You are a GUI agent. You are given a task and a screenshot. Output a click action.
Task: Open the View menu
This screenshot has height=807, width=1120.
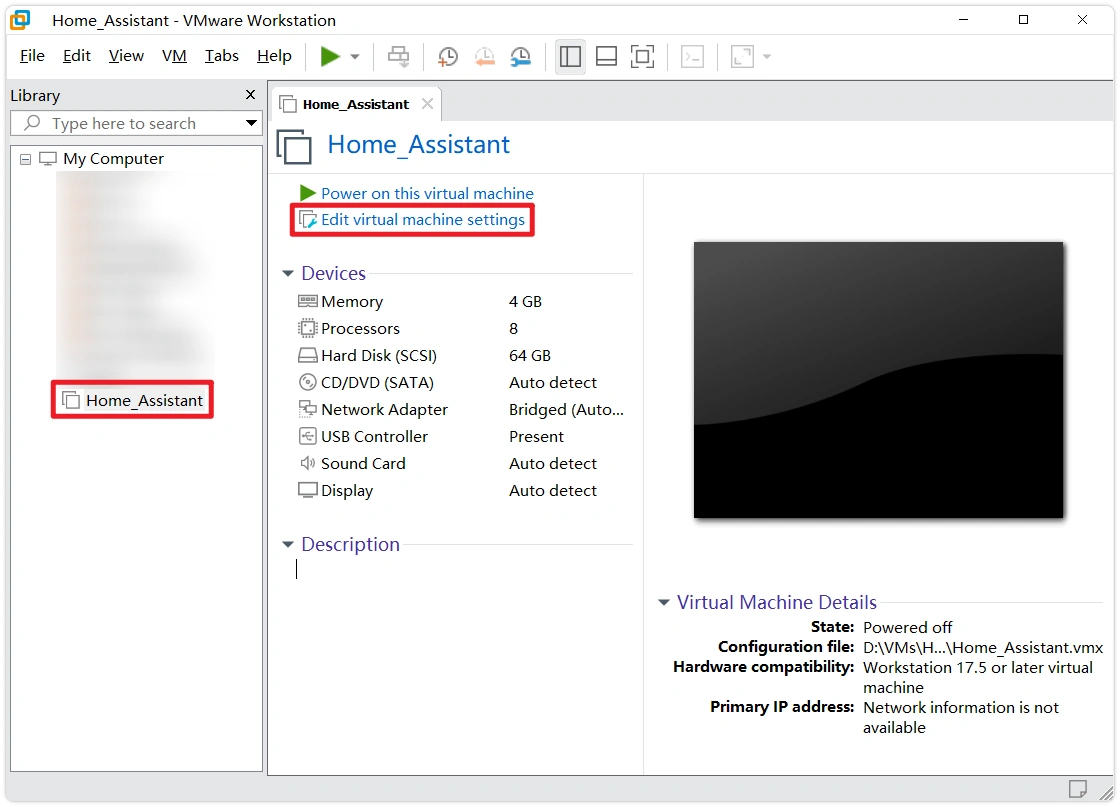[126, 56]
